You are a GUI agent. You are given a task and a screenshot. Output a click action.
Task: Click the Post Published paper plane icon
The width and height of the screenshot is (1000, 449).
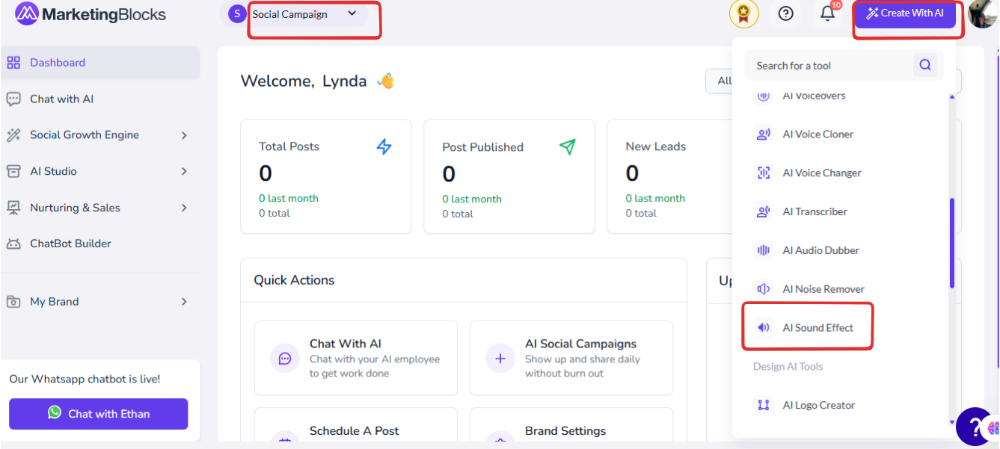567,147
